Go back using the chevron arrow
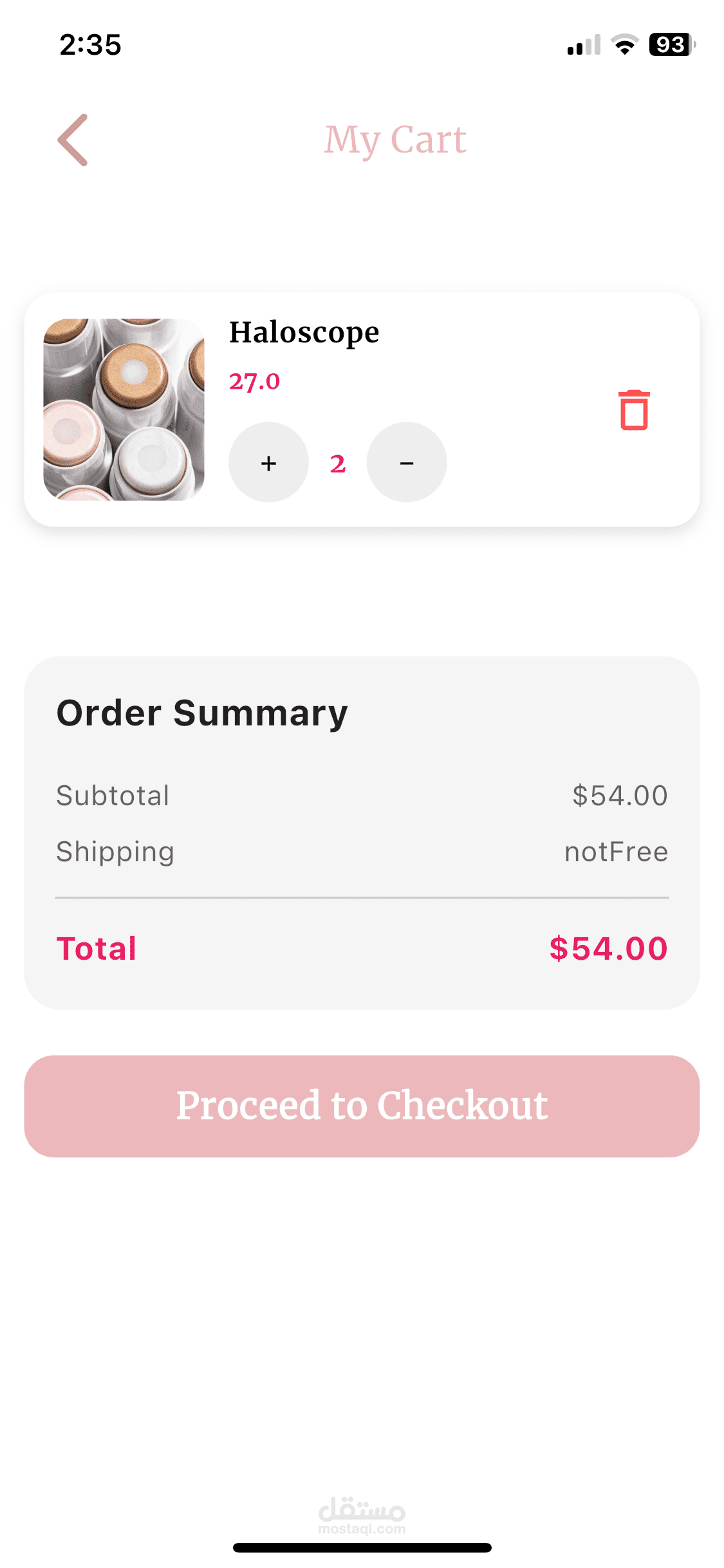The image size is (724, 1568). [x=73, y=140]
